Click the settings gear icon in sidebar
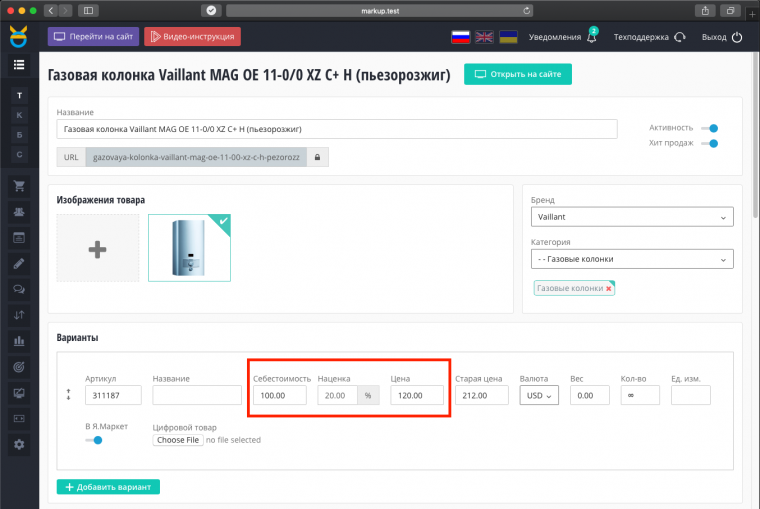Screen dimensions: 760x509 18,444
